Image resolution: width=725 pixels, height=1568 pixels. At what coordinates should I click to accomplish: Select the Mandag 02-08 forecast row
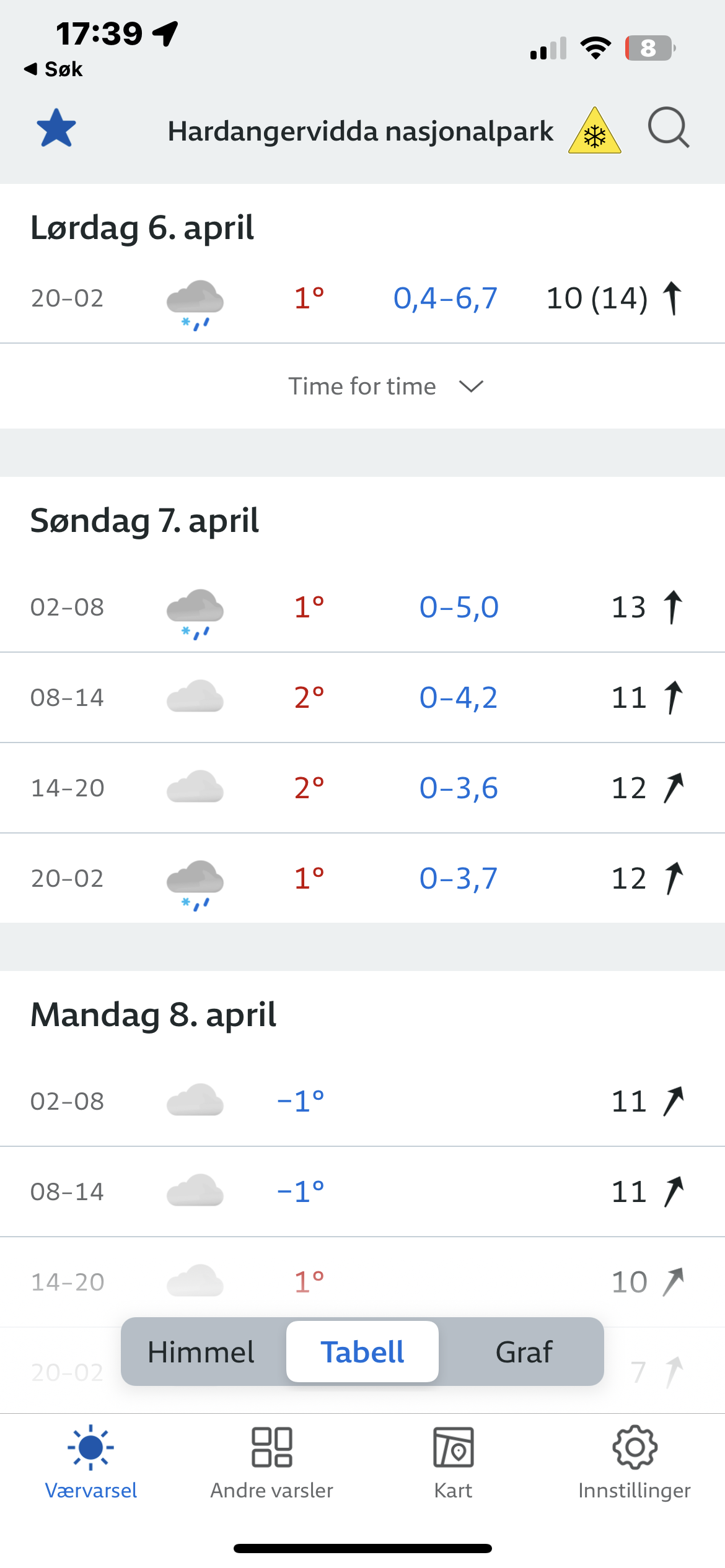pos(362,1101)
